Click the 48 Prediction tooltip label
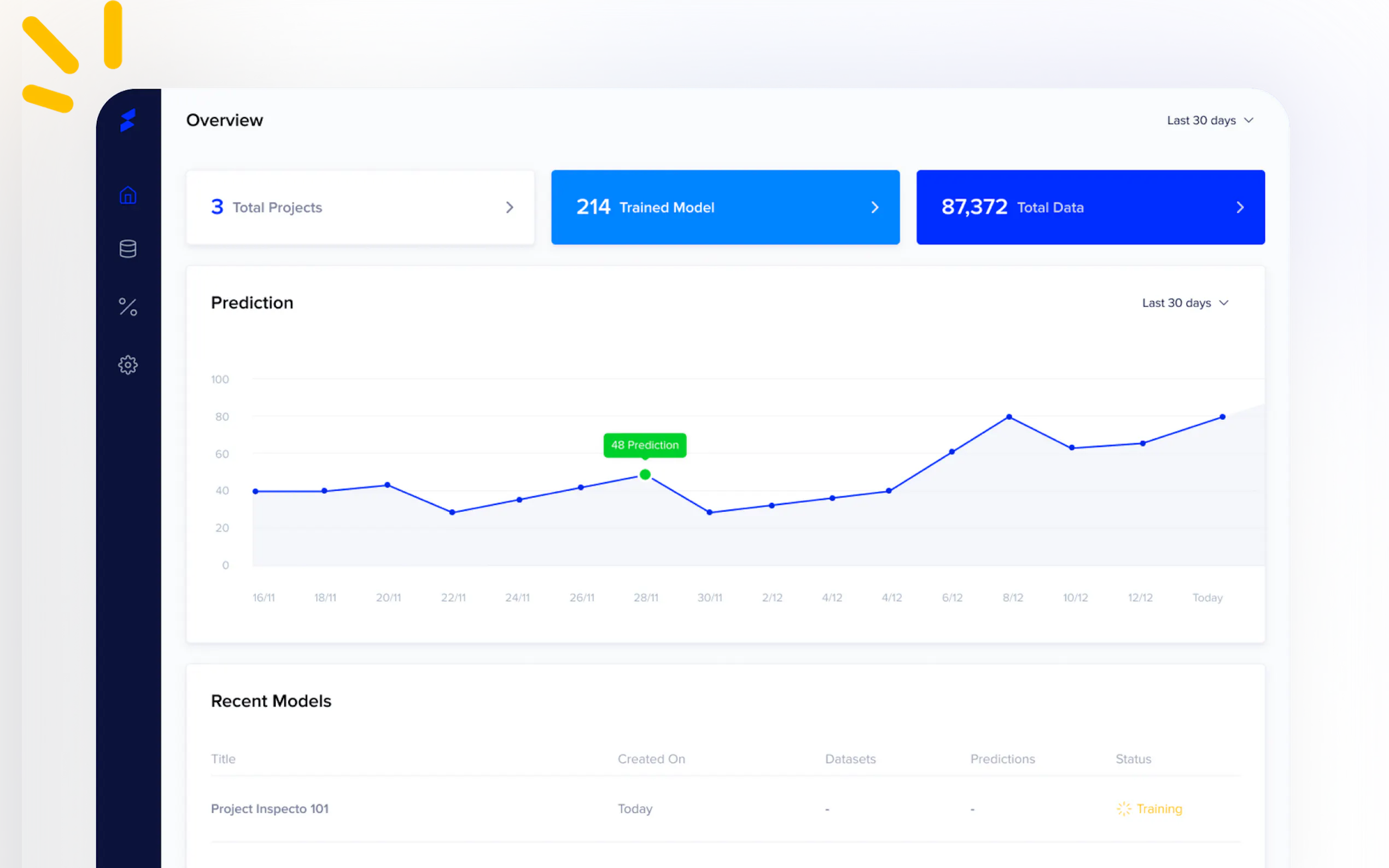This screenshot has width=1389, height=868. tap(644, 445)
